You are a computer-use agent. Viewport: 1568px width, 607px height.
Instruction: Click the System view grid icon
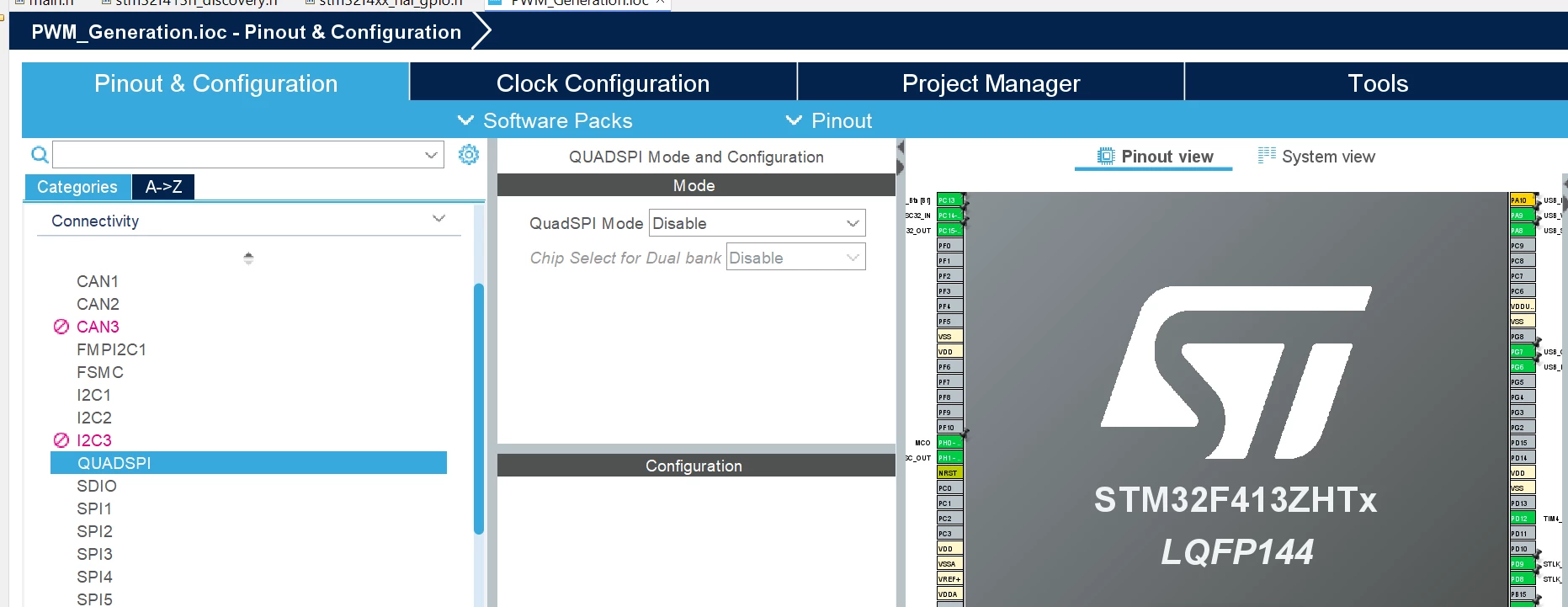coord(1267,156)
